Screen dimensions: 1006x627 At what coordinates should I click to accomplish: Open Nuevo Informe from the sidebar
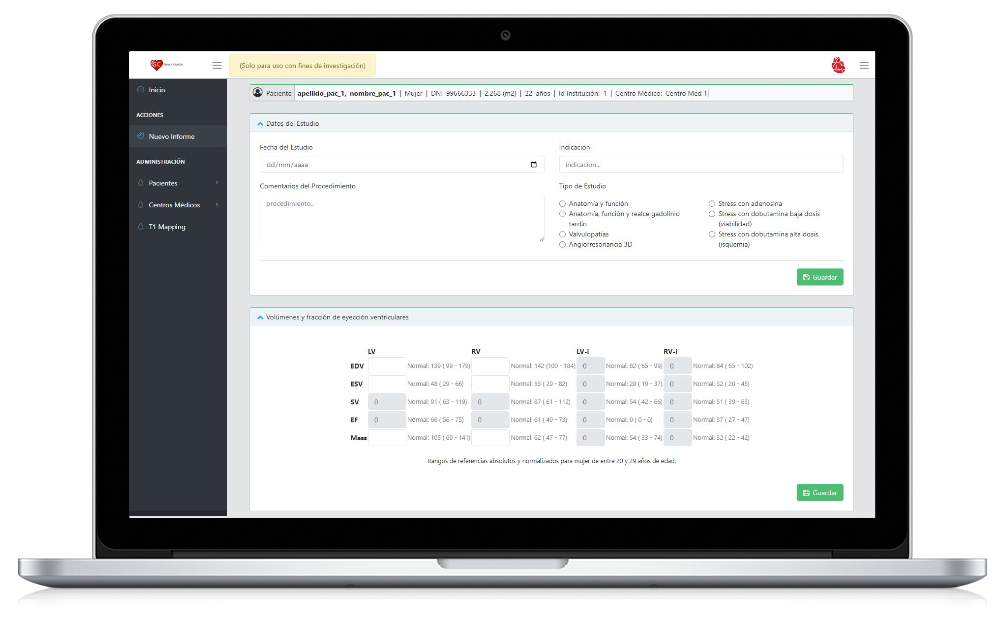pos(171,136)
